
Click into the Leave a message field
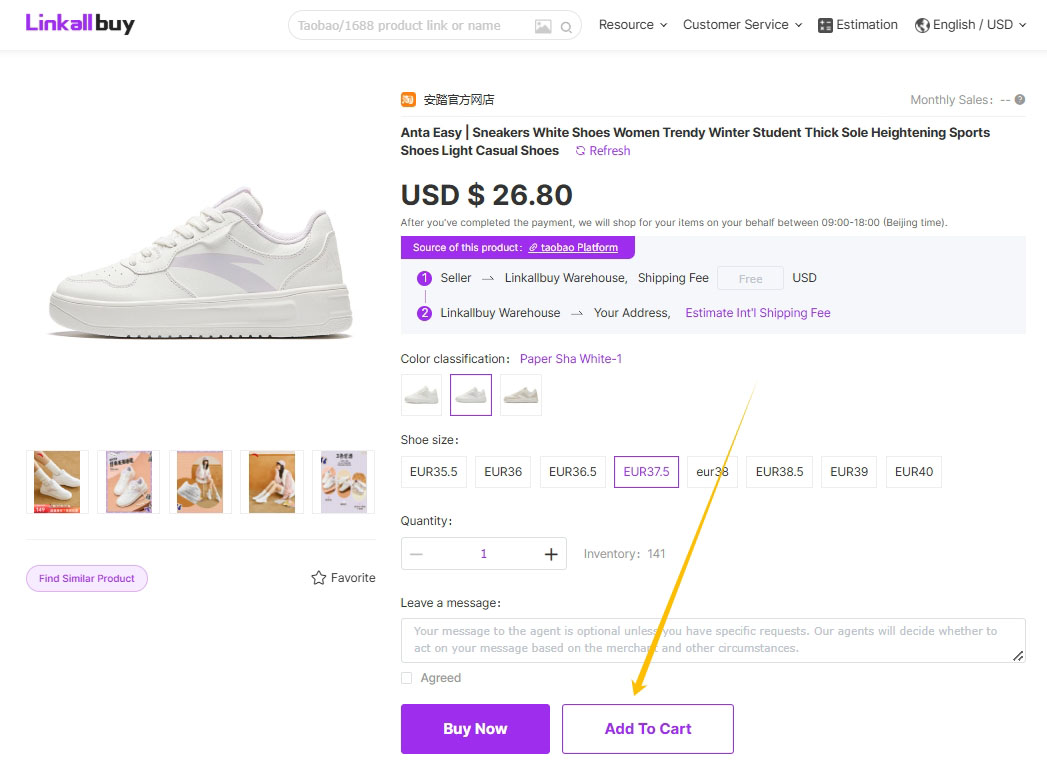point(713,640)
